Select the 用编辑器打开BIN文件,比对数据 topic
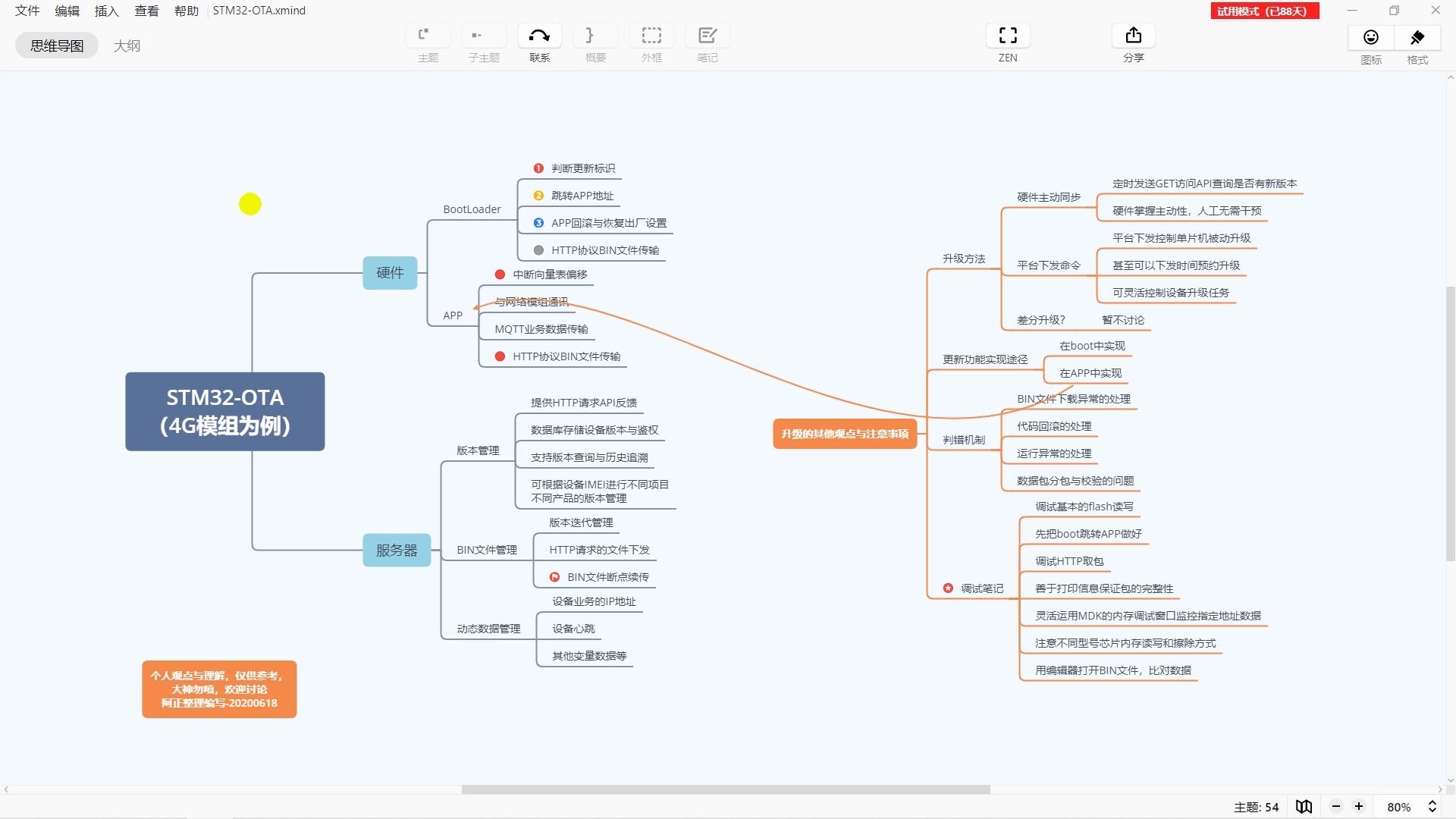This screenshot has height=819, width=1456. point(1113,670)
